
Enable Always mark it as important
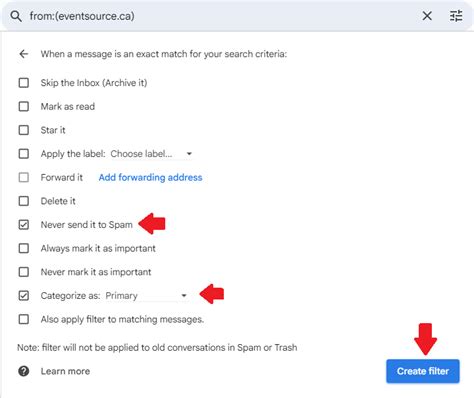pyautogui.click(x=24, y=248)
